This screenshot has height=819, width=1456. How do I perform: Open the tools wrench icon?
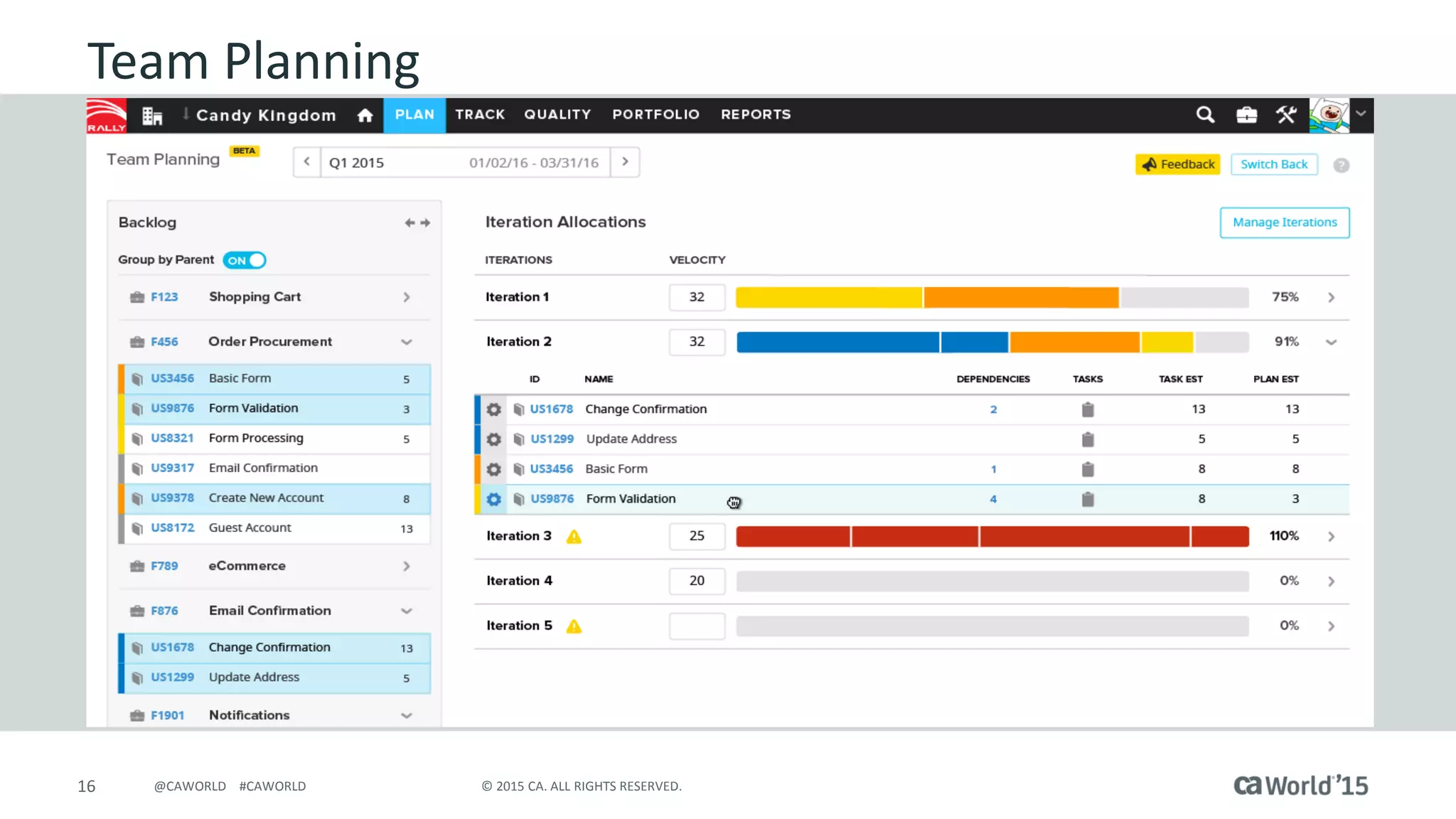click(1286, 114)
